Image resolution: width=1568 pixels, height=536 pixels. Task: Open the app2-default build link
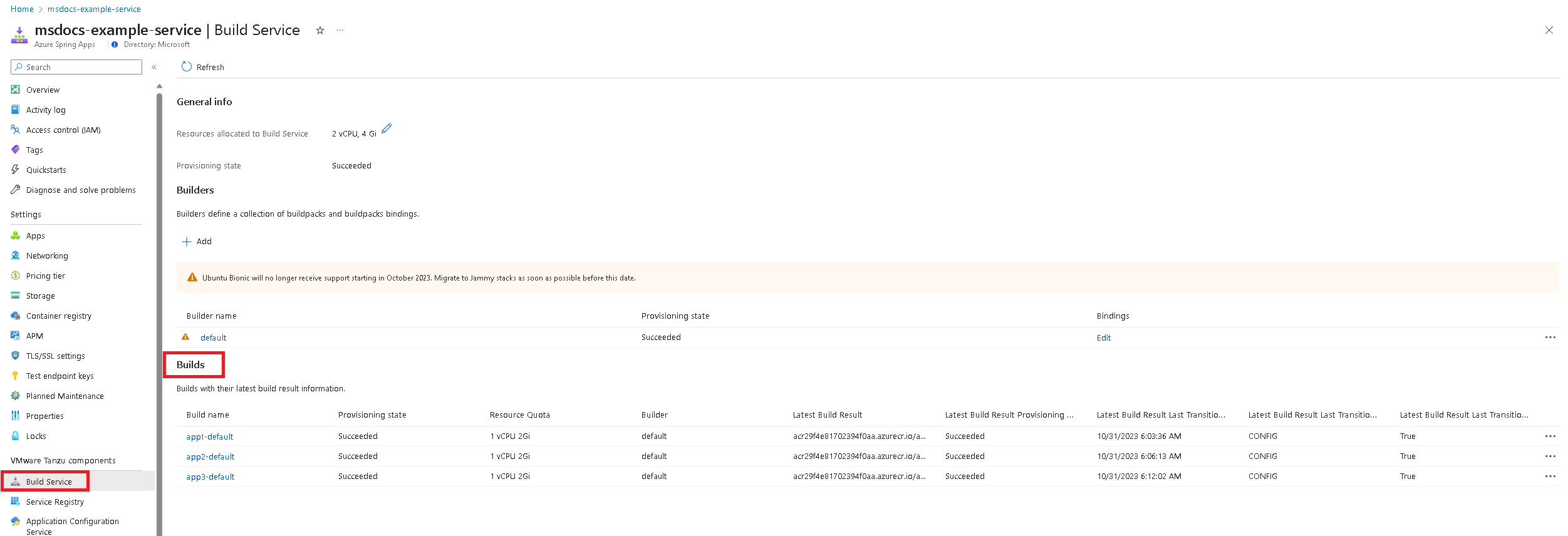[210, 457]
